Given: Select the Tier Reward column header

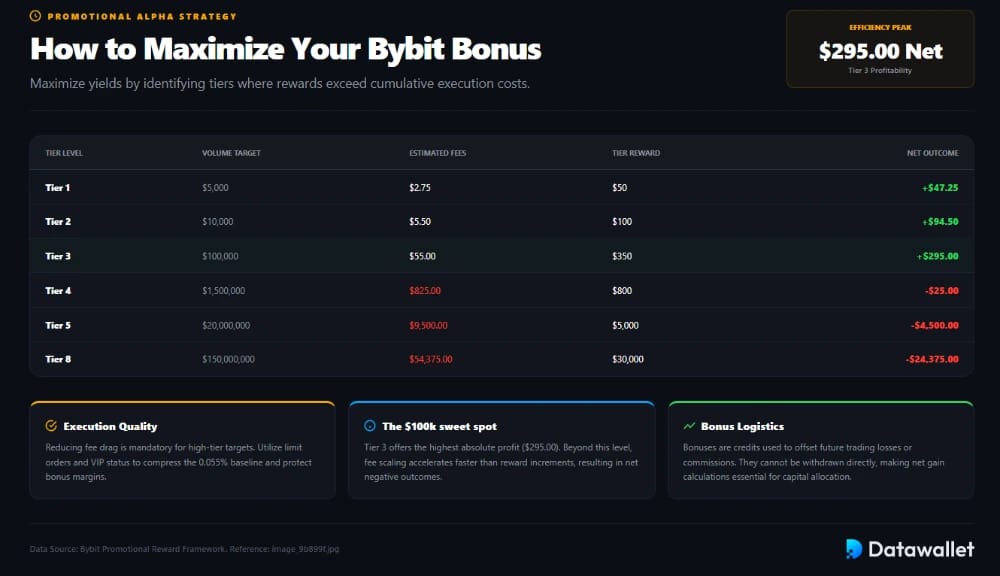Looking at the screenshot, I should (636, 153).
